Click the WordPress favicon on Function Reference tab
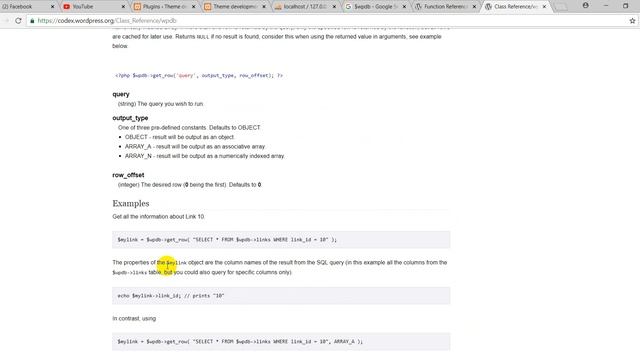This screenshot has width=640, height=360. [418, 7]
